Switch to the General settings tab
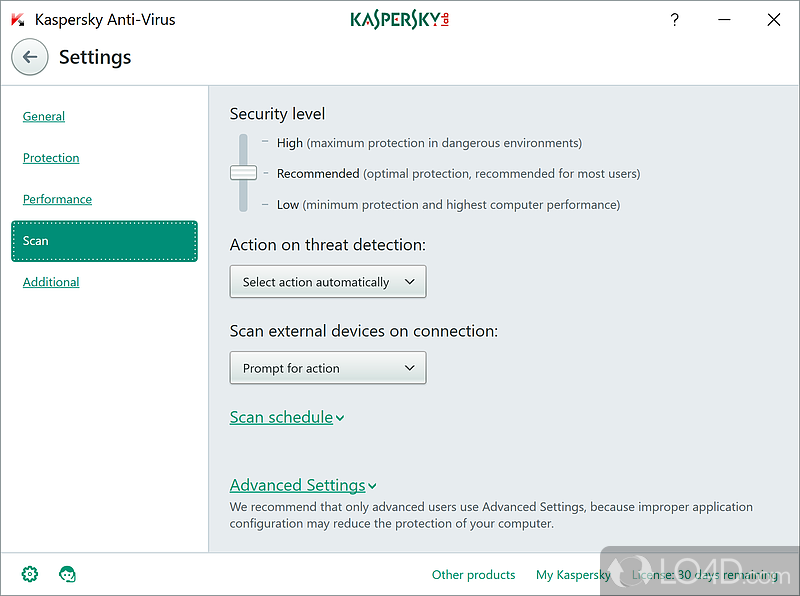The width and height of the screenshot is (800, 596). click(x=44, y=116)
